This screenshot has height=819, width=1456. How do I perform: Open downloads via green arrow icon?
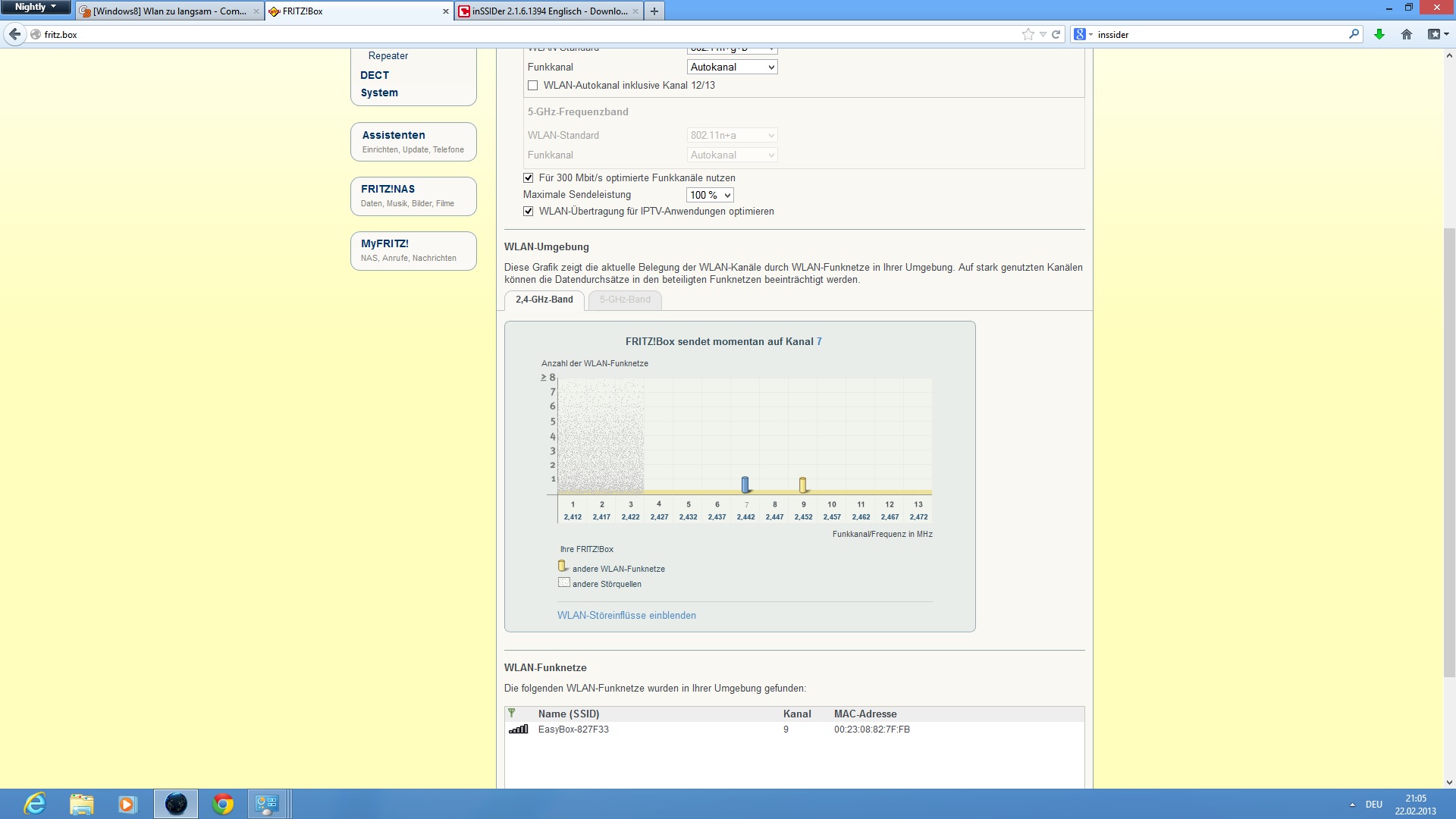(x=1379, y=34)
